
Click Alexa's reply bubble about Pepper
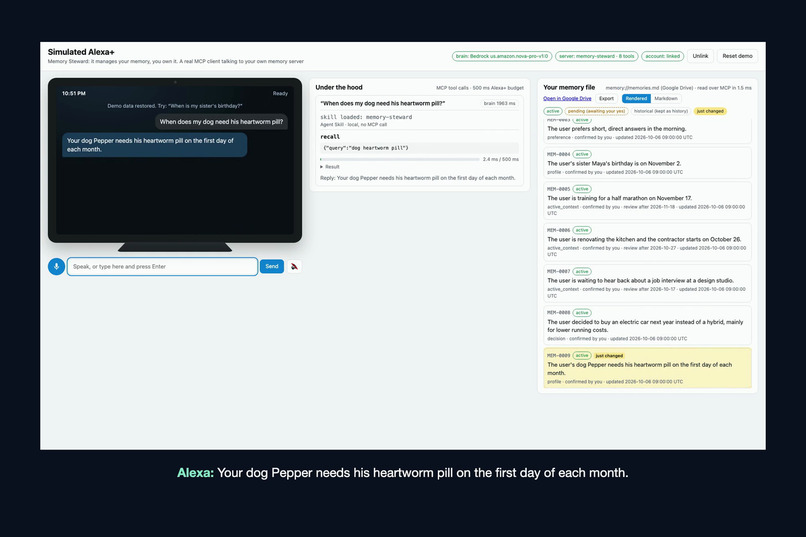click(x=154, y=145)
